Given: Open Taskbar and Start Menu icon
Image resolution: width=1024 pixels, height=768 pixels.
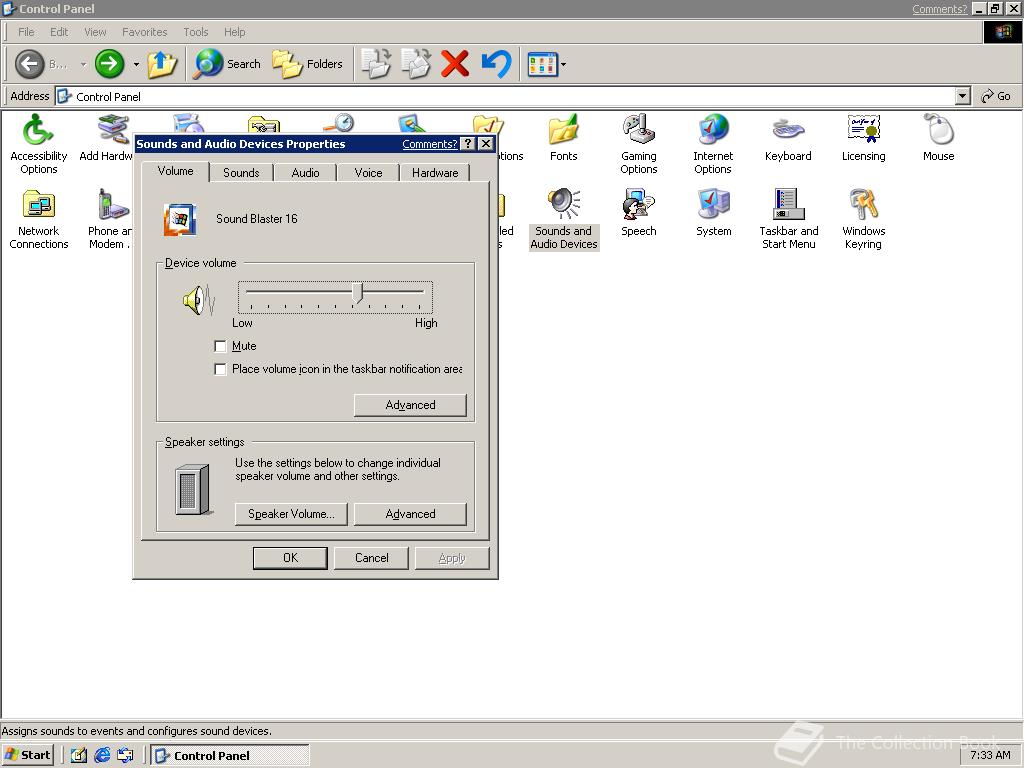Looking at the screenshot, I should [x=788, y=219].
